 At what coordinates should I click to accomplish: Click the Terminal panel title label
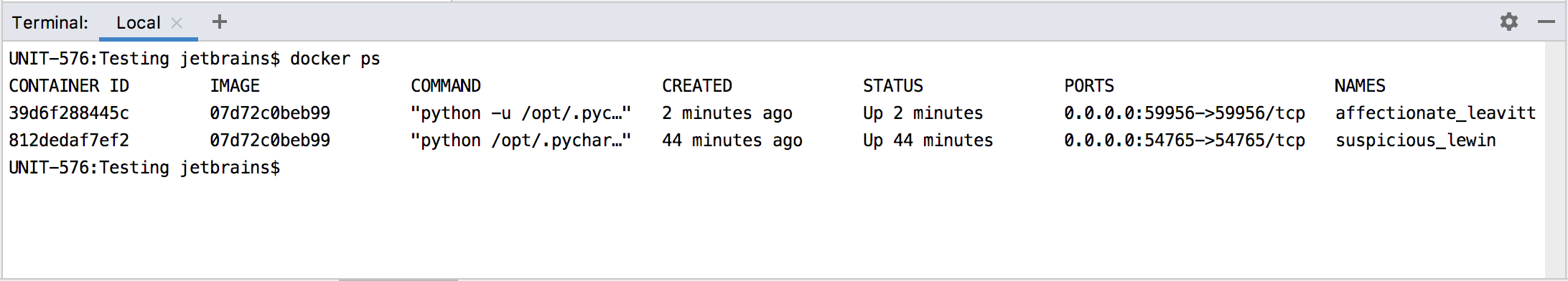(x=50, y=23)
